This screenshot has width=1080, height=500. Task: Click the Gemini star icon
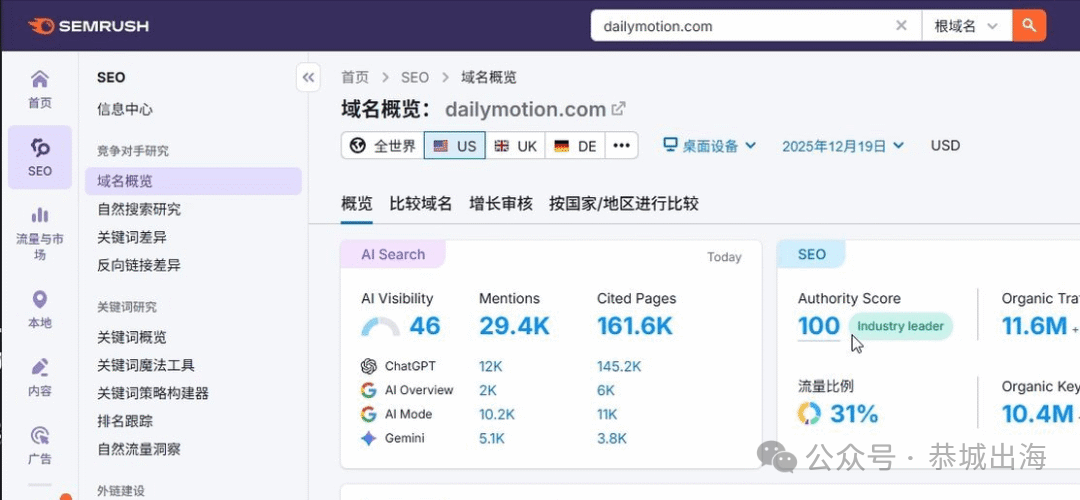pos(368,438)
